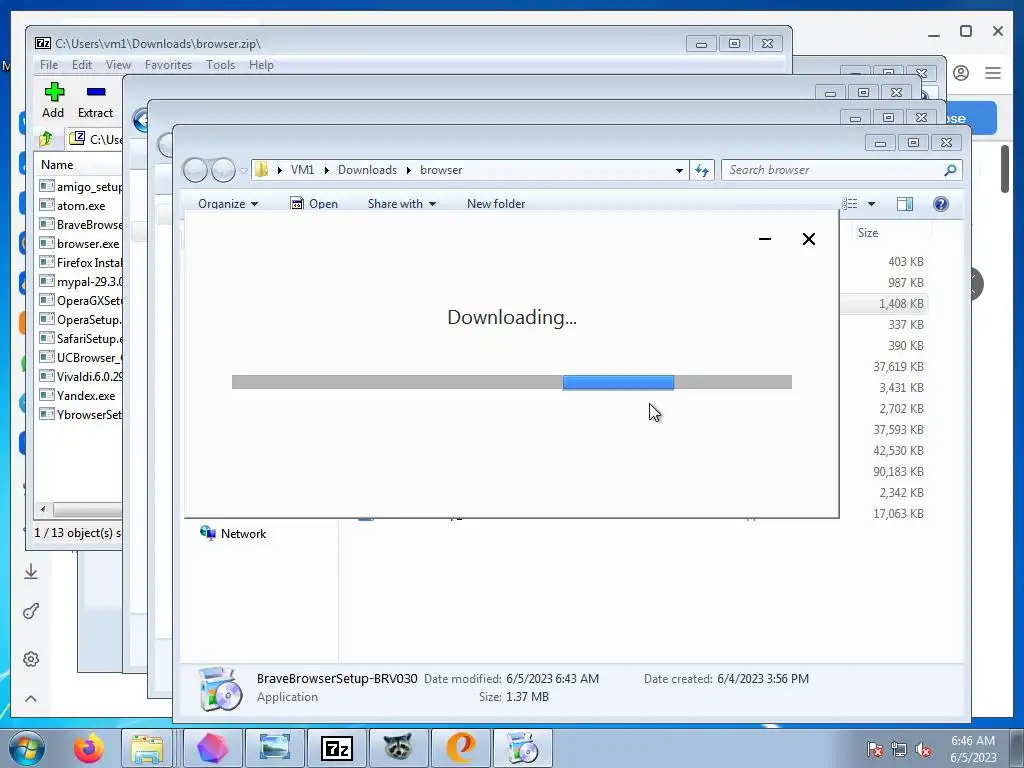Select browser.exe in 7-Zip list
1024x768 pixels.
click(x=80, y=243)
